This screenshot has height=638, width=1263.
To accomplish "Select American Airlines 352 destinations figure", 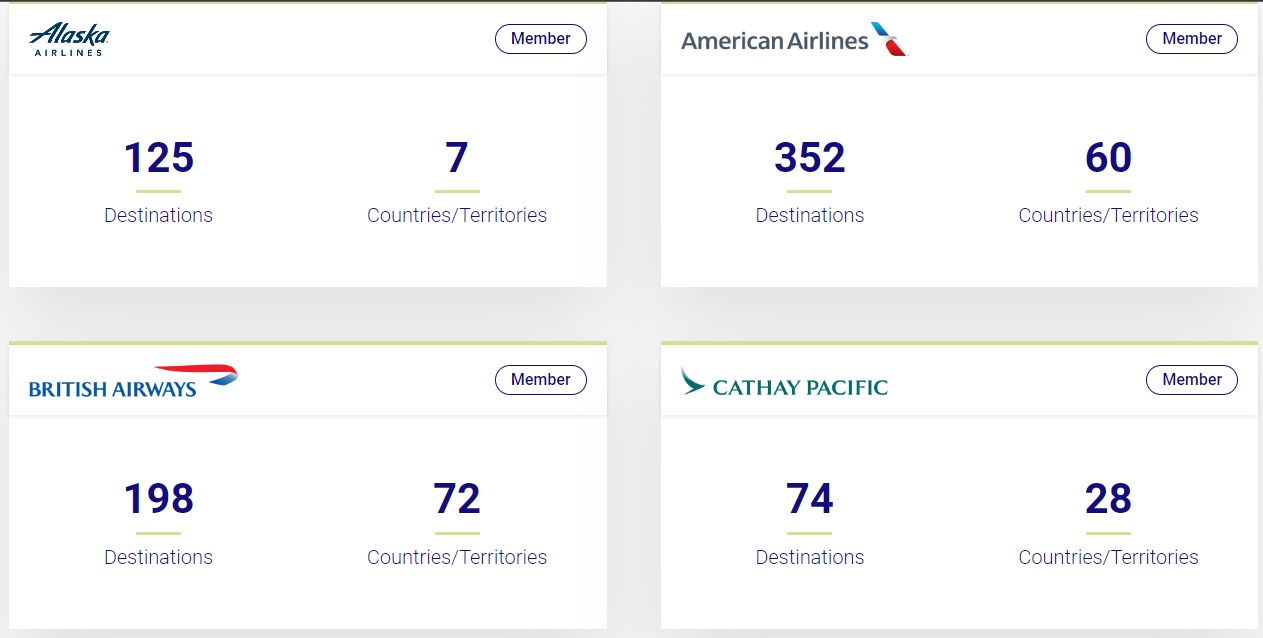I will [809, 158].
